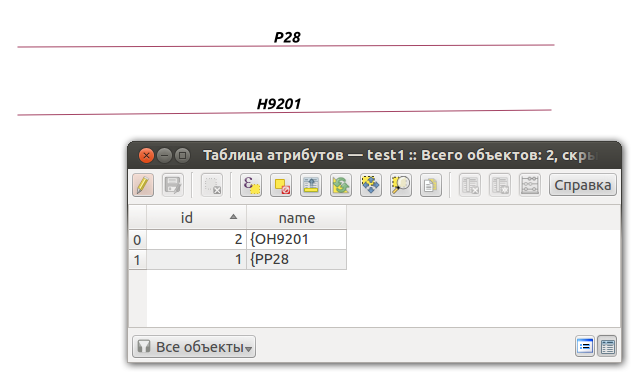640x387 pixels.
Task: Click the H9201 map label
Action: coord(279,104)
